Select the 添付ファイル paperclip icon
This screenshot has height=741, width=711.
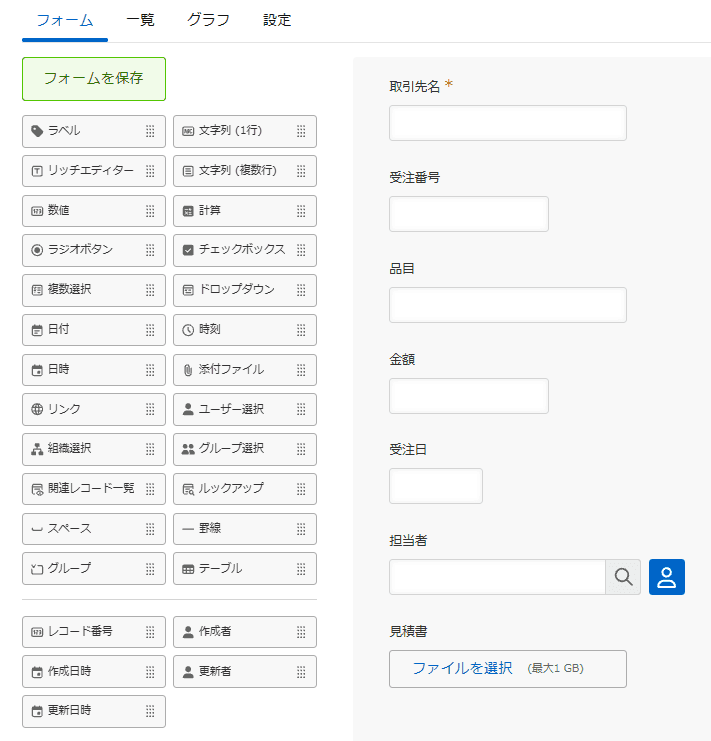(x=188, y=370)
